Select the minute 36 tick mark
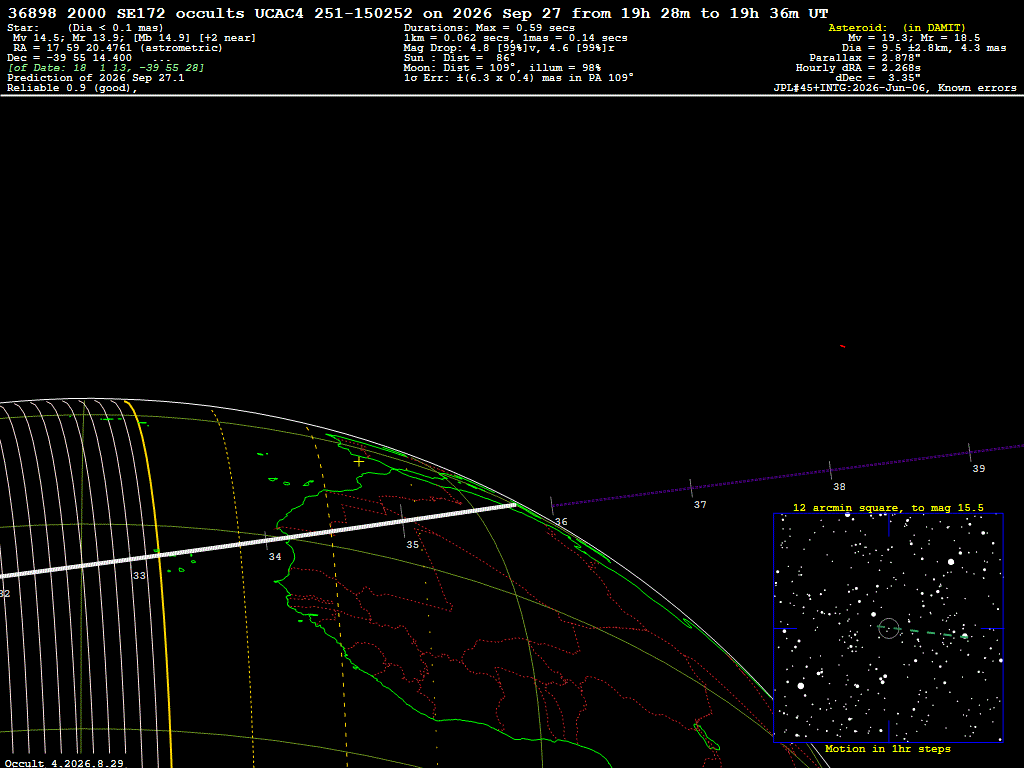The width and height of the screenshot is (1024, 768). [552, 503]
